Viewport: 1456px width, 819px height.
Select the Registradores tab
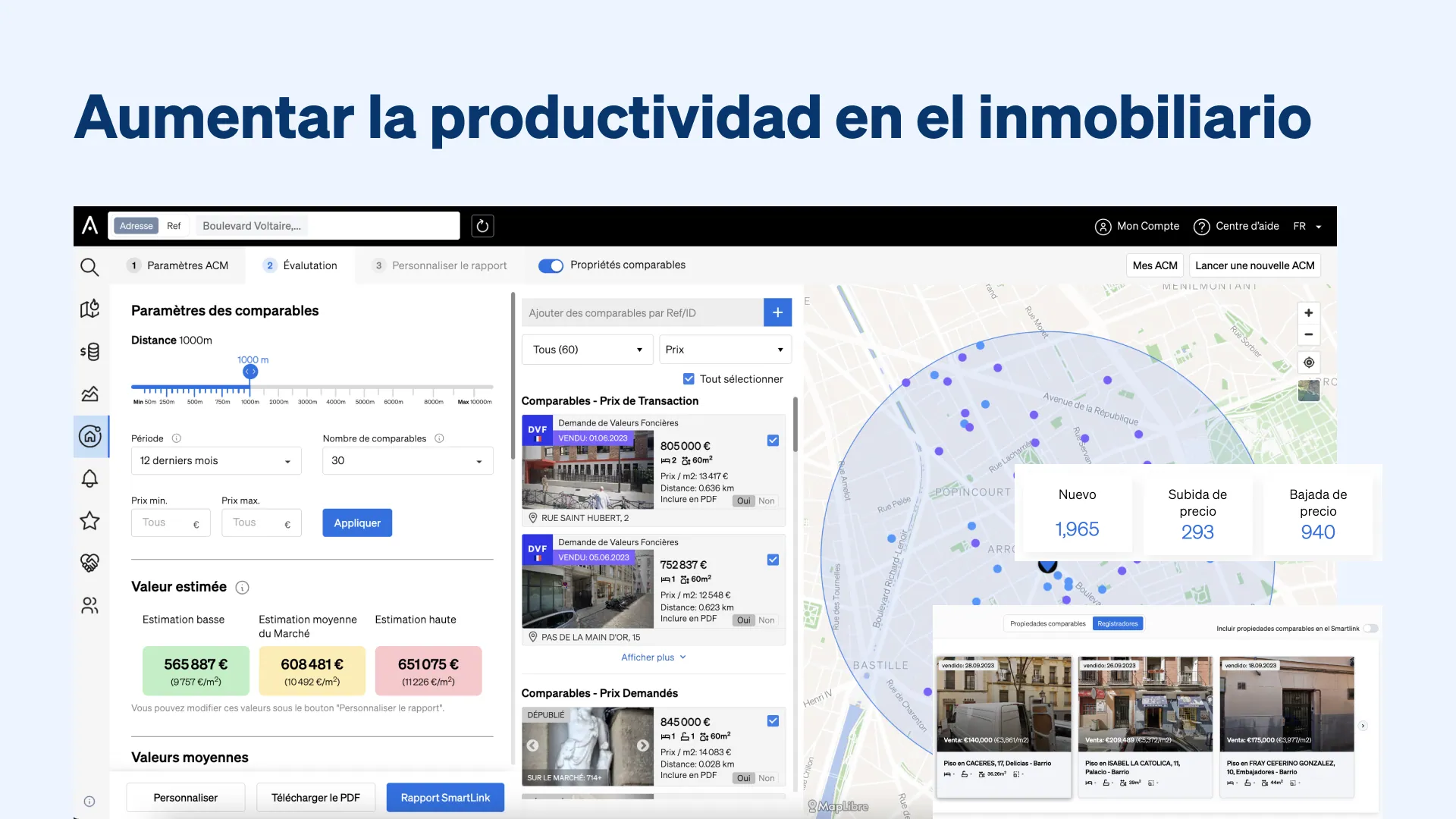point(1118,623)
